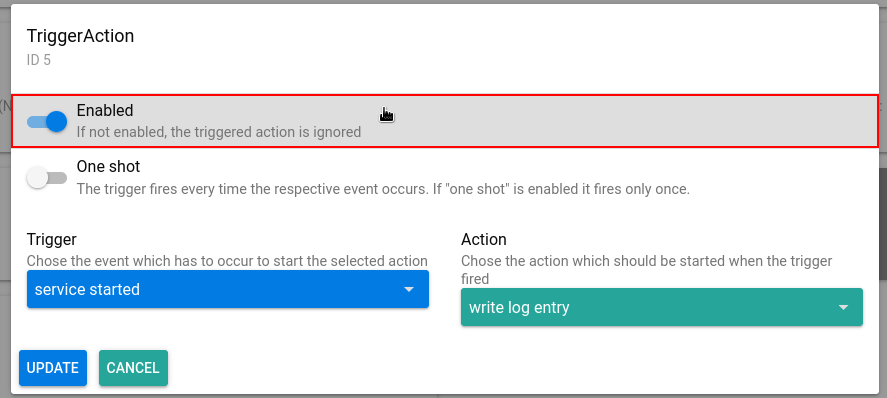Viewport: 887px width, 398px height.
Task: Dismiss the dialog with the CANCEL button
Action: 134,368
